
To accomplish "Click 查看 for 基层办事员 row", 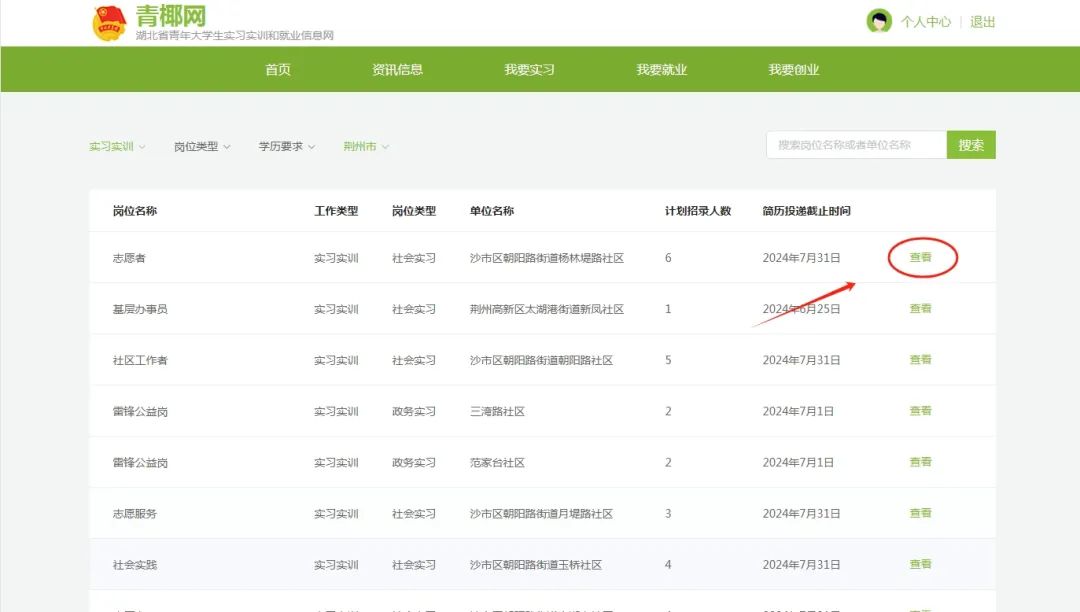I will (920, 309).
